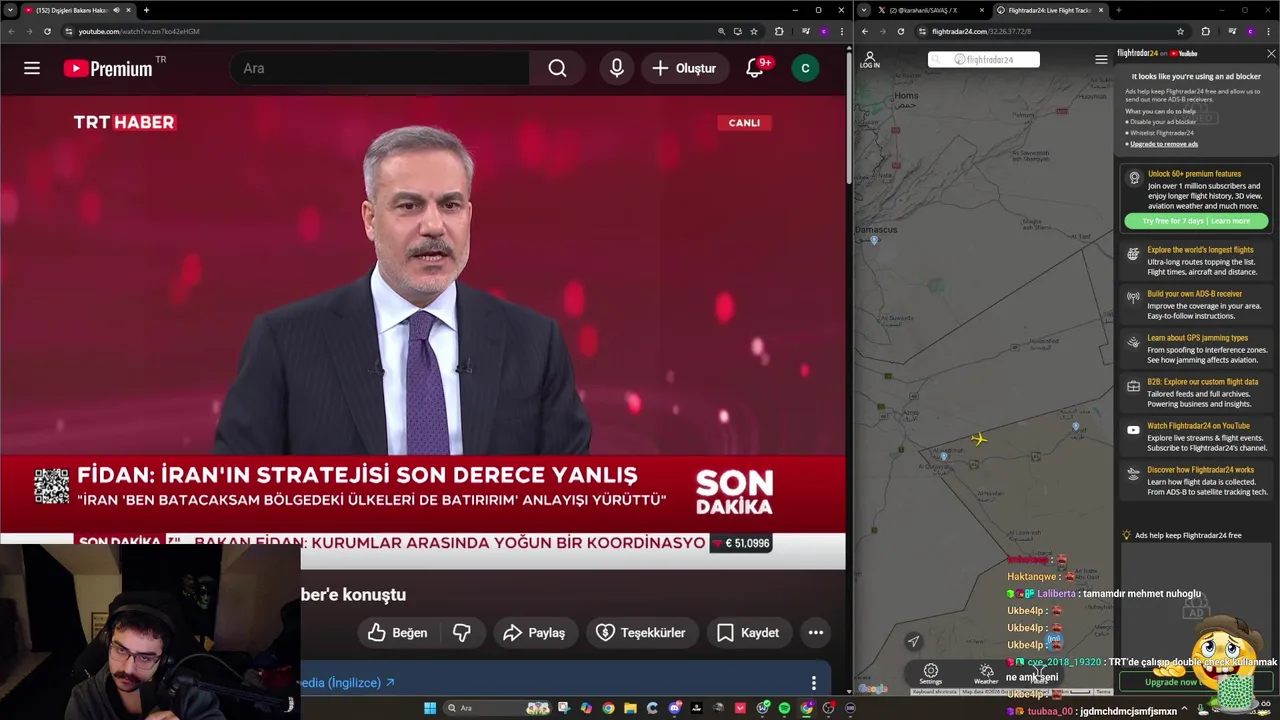
Task: Open extensions puzzle icon in YouTube window
Action: (x=779, y=31)
